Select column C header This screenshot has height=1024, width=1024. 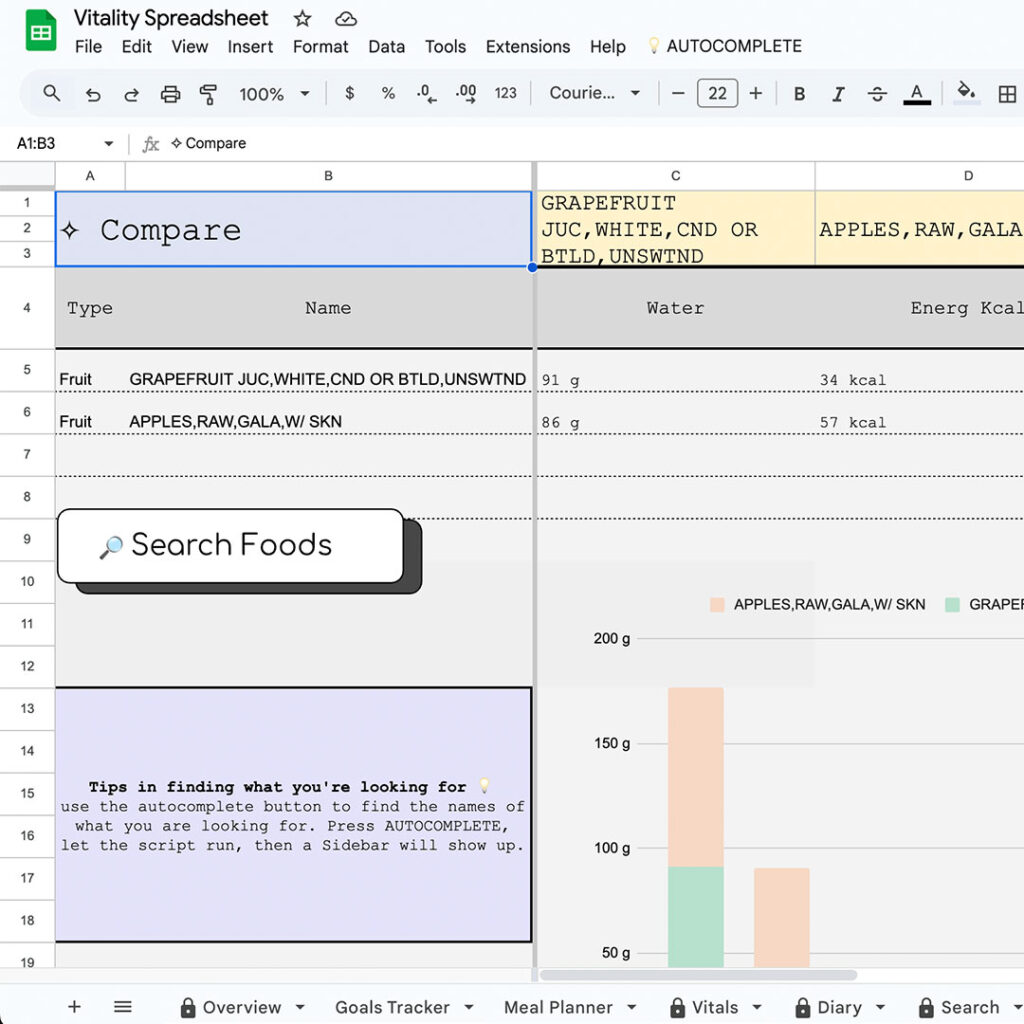(676, 176)
